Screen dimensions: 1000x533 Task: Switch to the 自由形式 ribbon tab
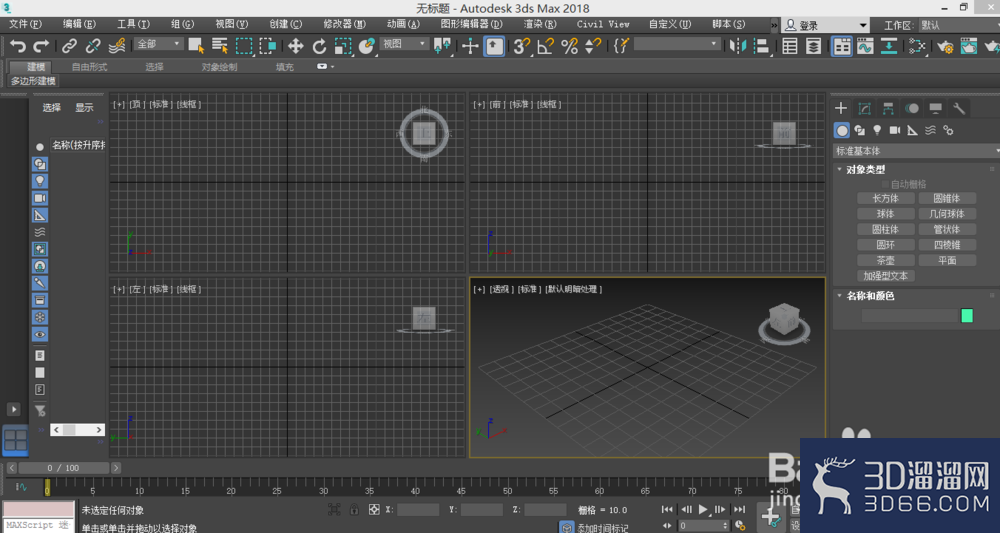click(x=89, y=67)
